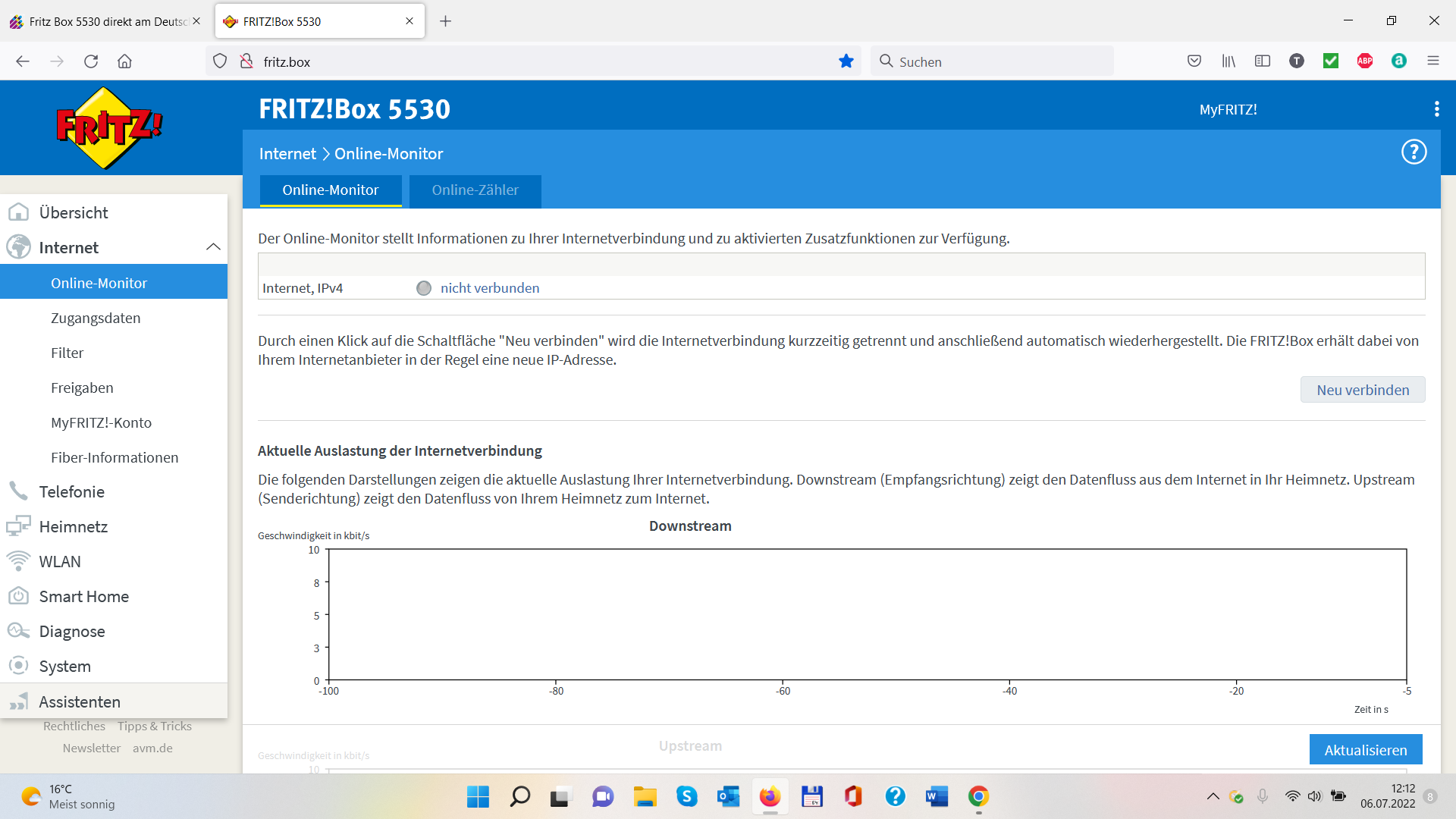Click the Internet breadcrumb link
This screenshot has height=819, width=1456.
[x=287, y=154]
